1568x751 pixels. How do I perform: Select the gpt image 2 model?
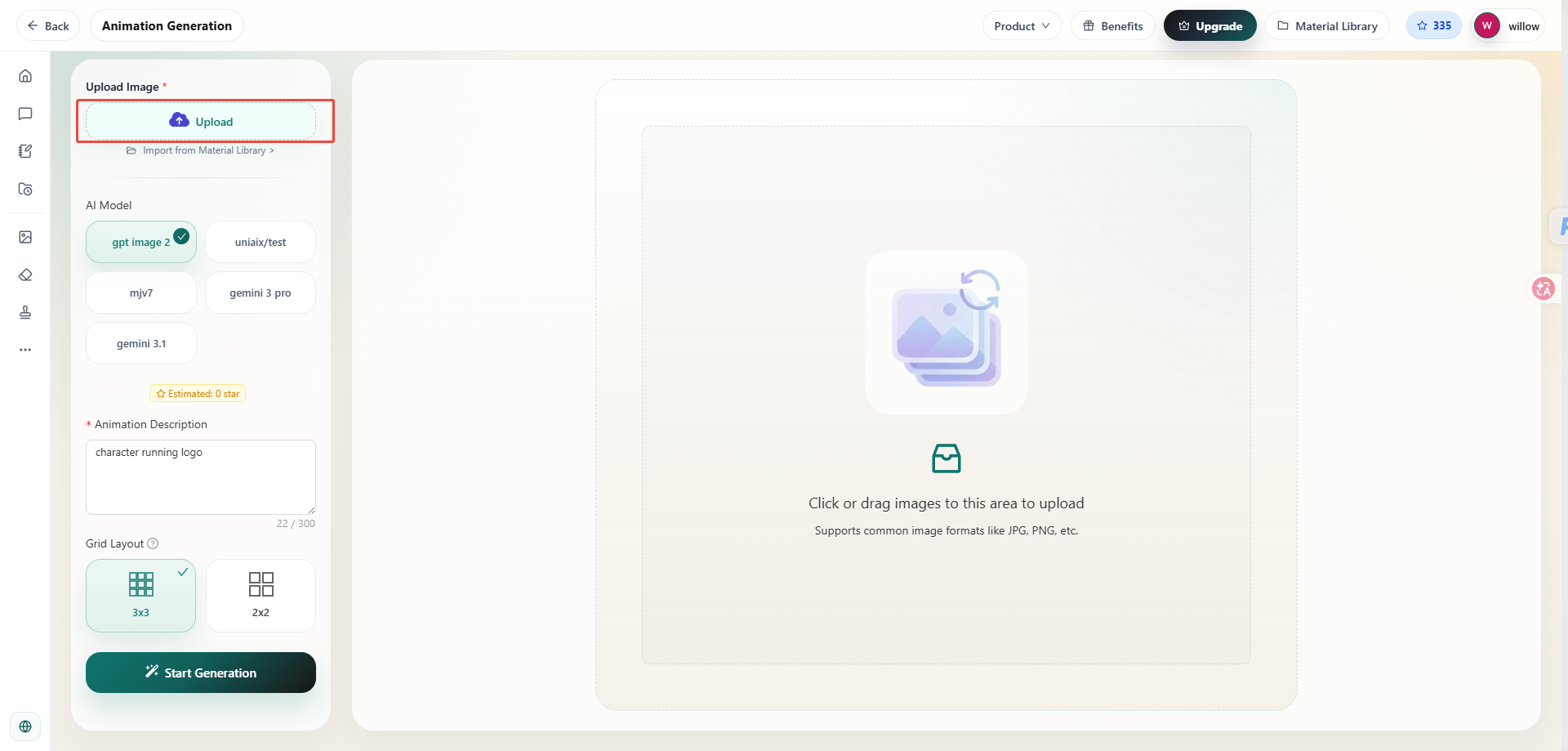point(141,242)
